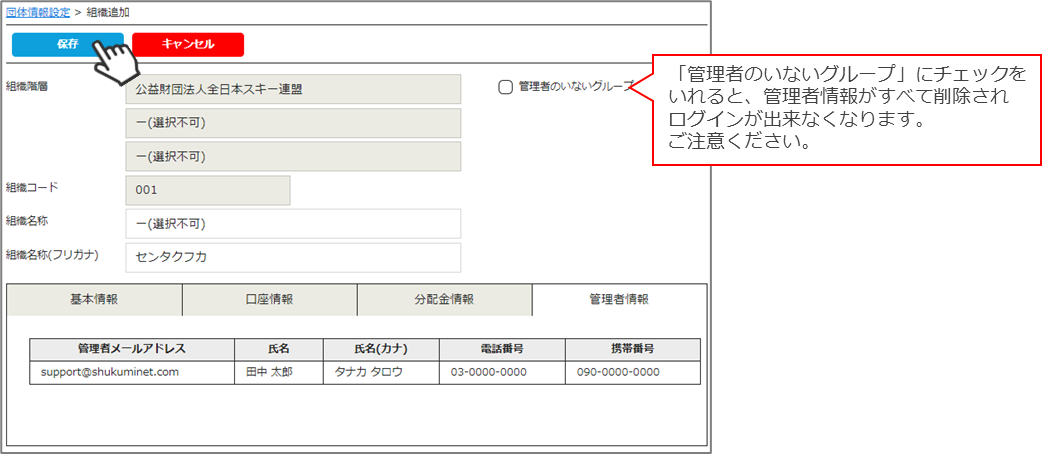Open the second 組織階層 selection box
1042x454 pixels.
pyautogui.click(x=293, y=123)
